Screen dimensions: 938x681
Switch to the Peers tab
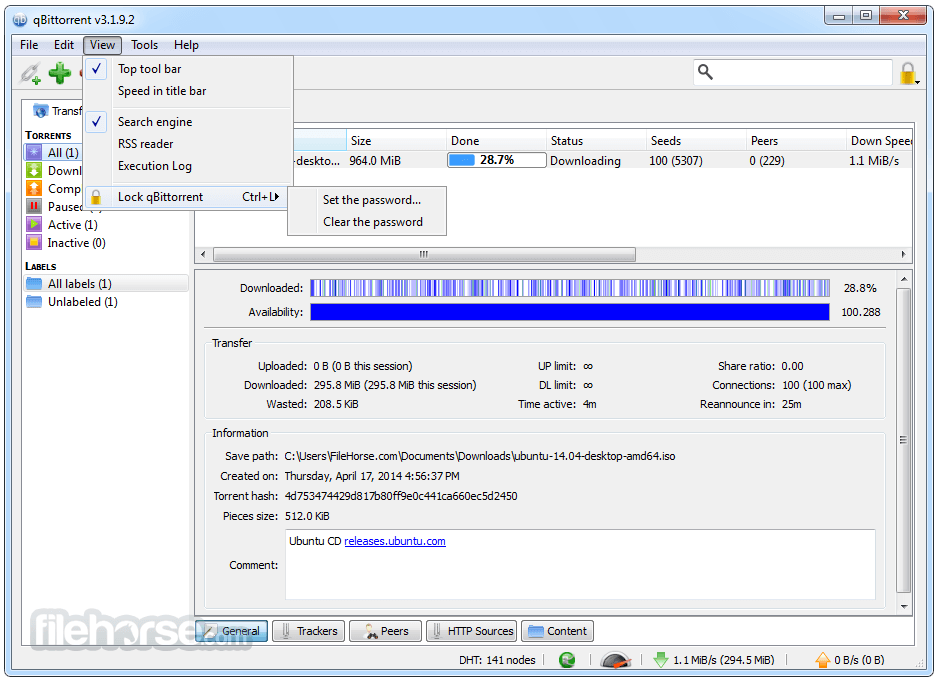tap(386, 631)
